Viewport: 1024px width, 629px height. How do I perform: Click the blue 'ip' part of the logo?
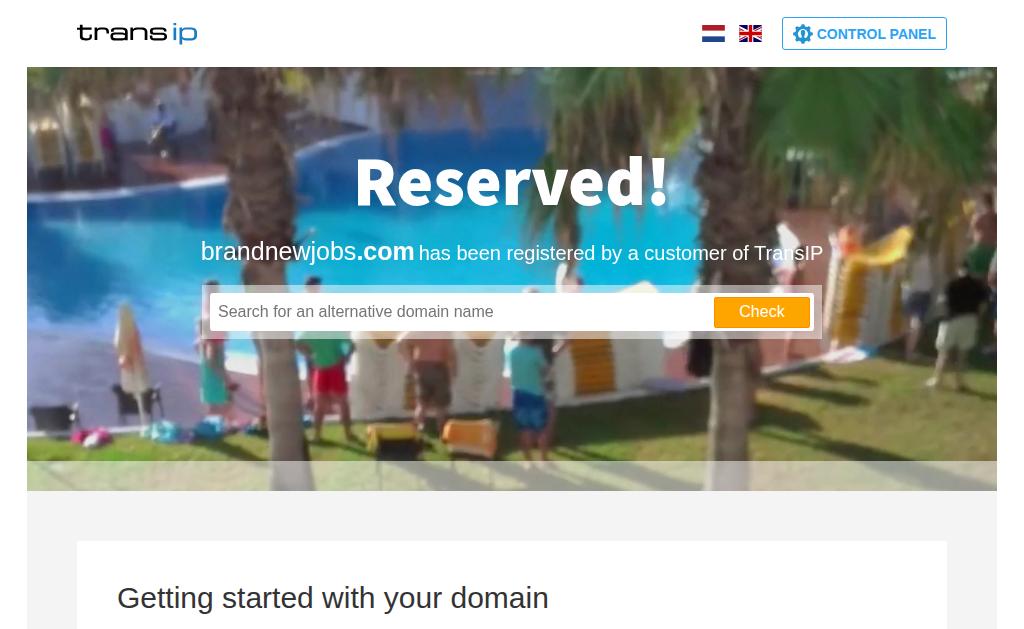pos(185,33)
